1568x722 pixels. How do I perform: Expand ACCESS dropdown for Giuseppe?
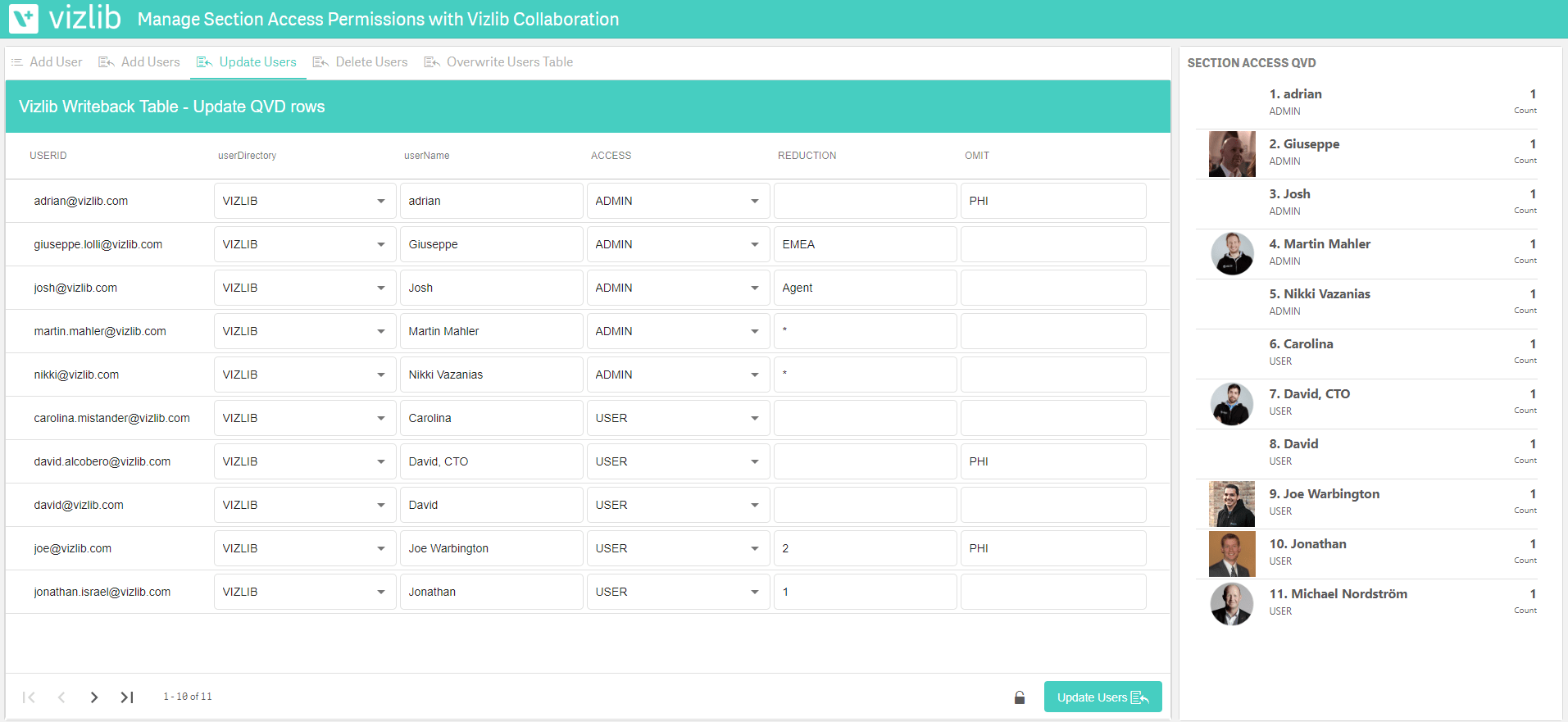(678, 244)
